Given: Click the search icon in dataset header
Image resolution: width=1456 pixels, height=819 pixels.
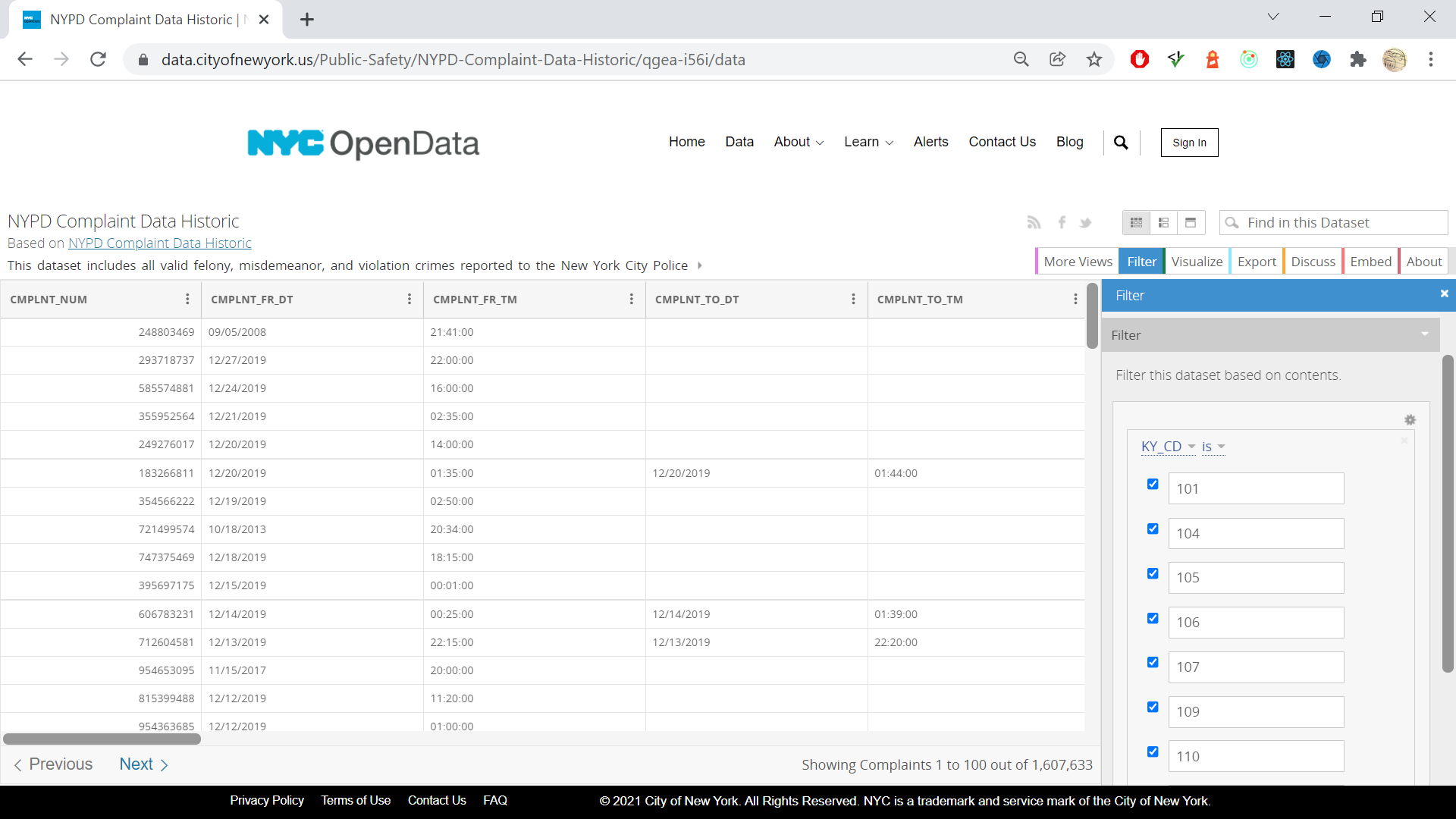Looking at the screenshot, I should [1233, 222].
